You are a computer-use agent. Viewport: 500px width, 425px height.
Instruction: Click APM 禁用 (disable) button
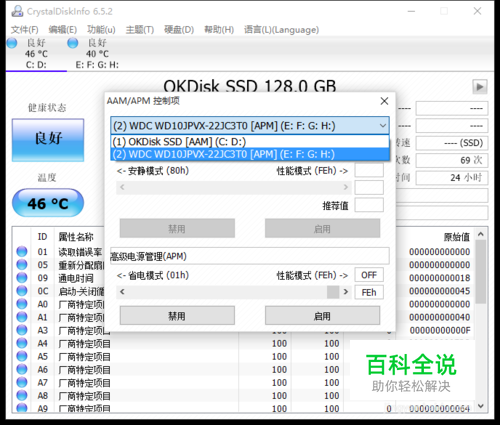177,316
